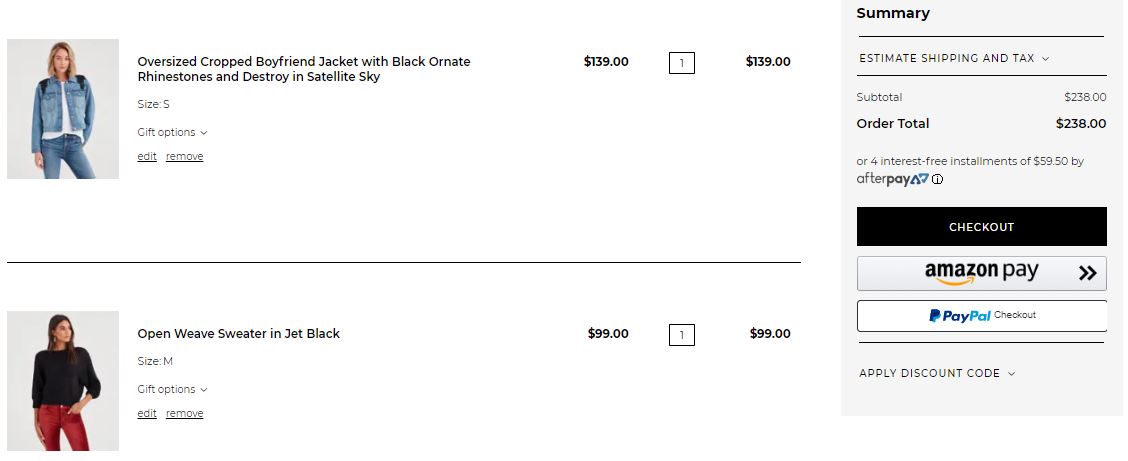Click the Afterpay info icon
The height and width of the screenshot is (461, 1128).
[938, 180]
